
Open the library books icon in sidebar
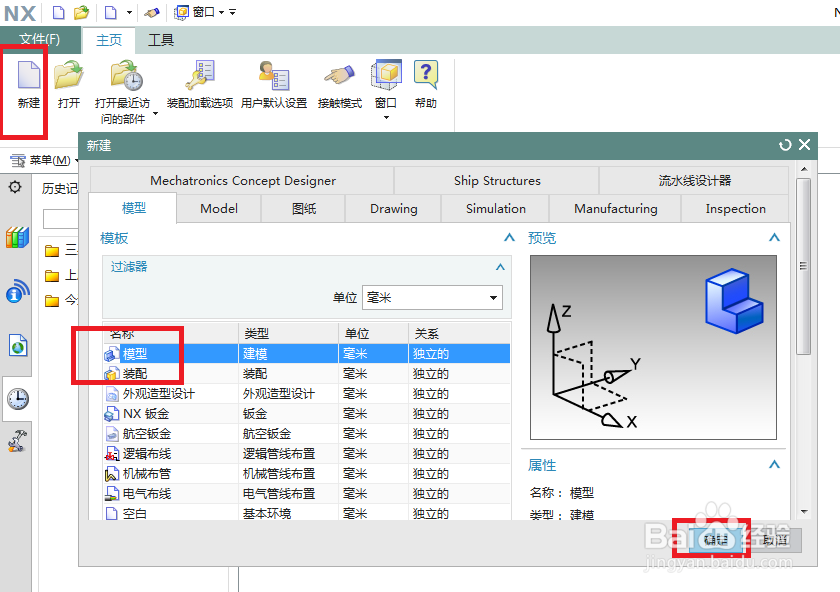[17, 237]
